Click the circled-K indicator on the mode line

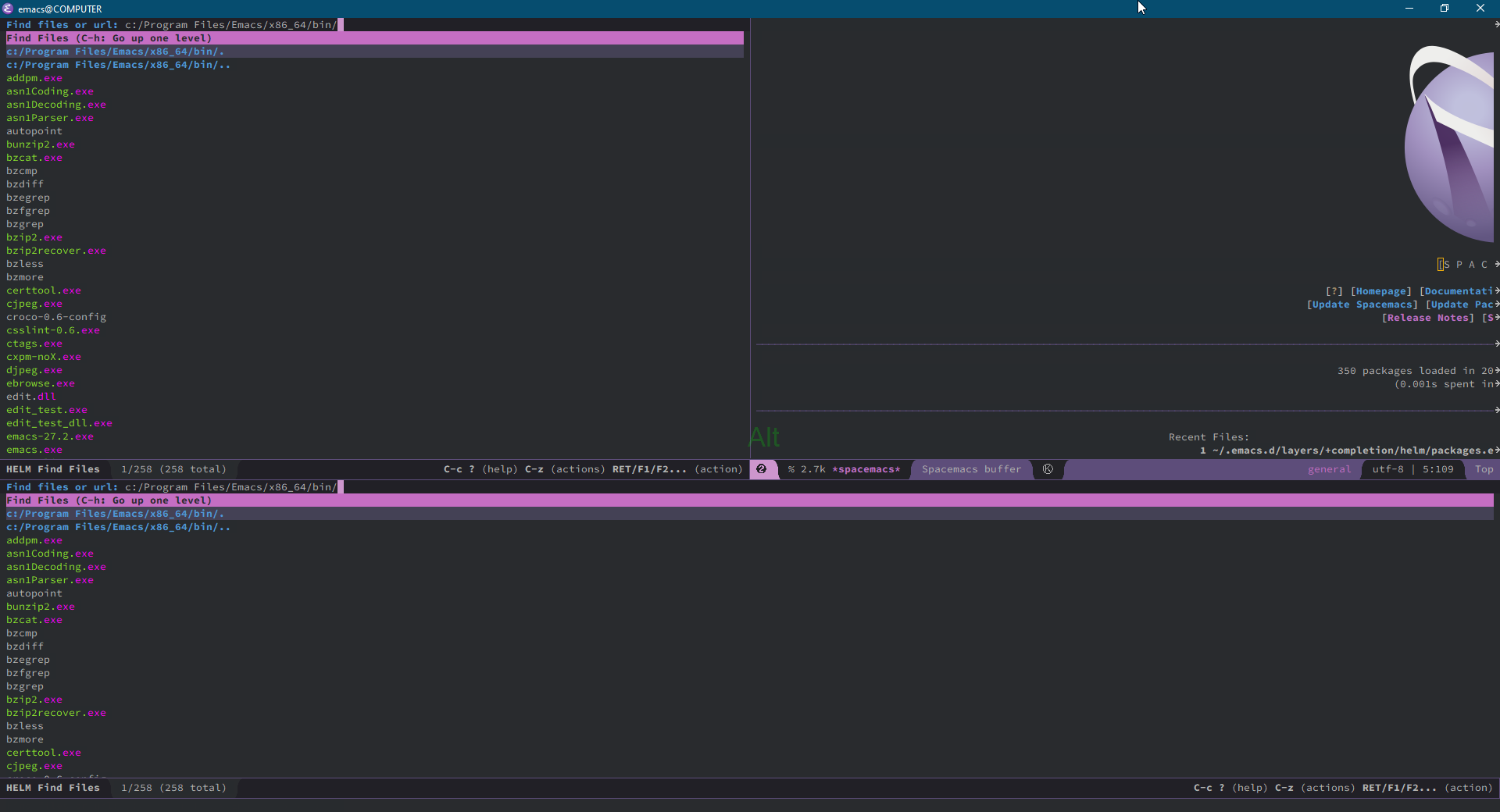(x=1048, y=469)
